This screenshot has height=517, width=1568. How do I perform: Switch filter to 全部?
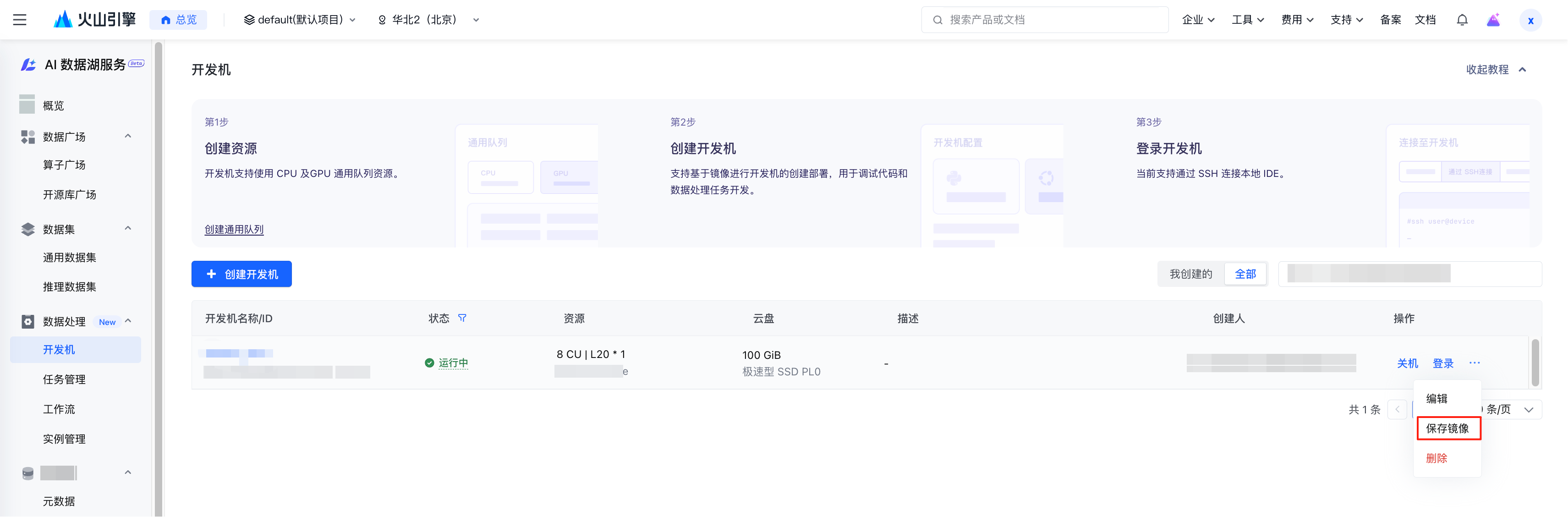(x=1245, y=274)
